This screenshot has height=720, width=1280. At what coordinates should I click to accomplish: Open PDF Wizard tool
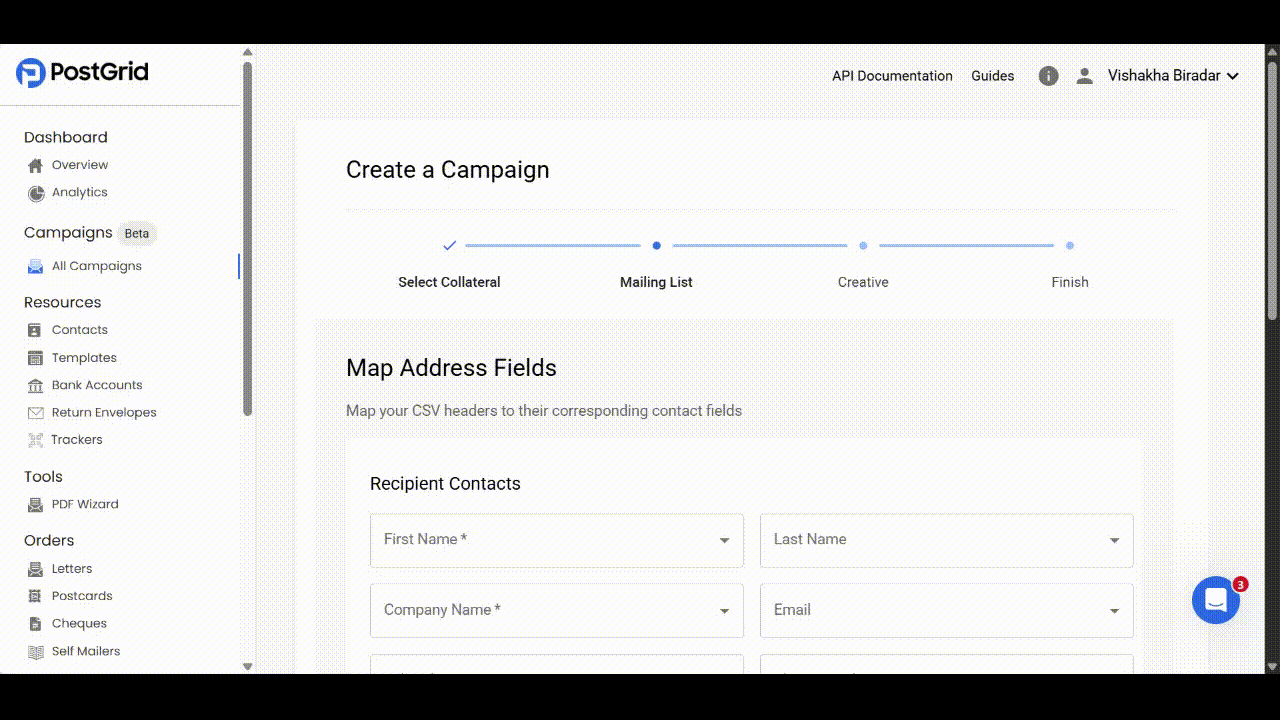coord(85,504)
